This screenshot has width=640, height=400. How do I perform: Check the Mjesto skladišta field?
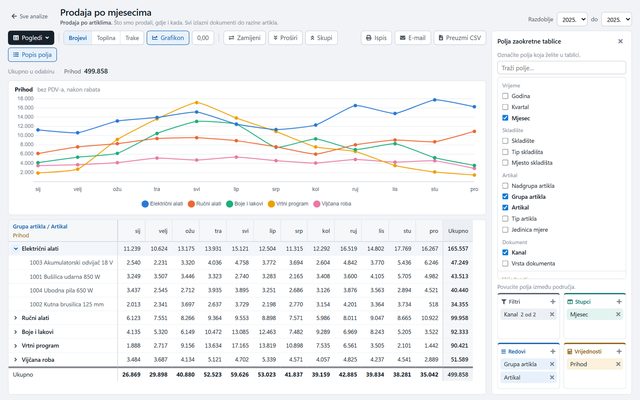pyautogui.click(x=505, y=162)
